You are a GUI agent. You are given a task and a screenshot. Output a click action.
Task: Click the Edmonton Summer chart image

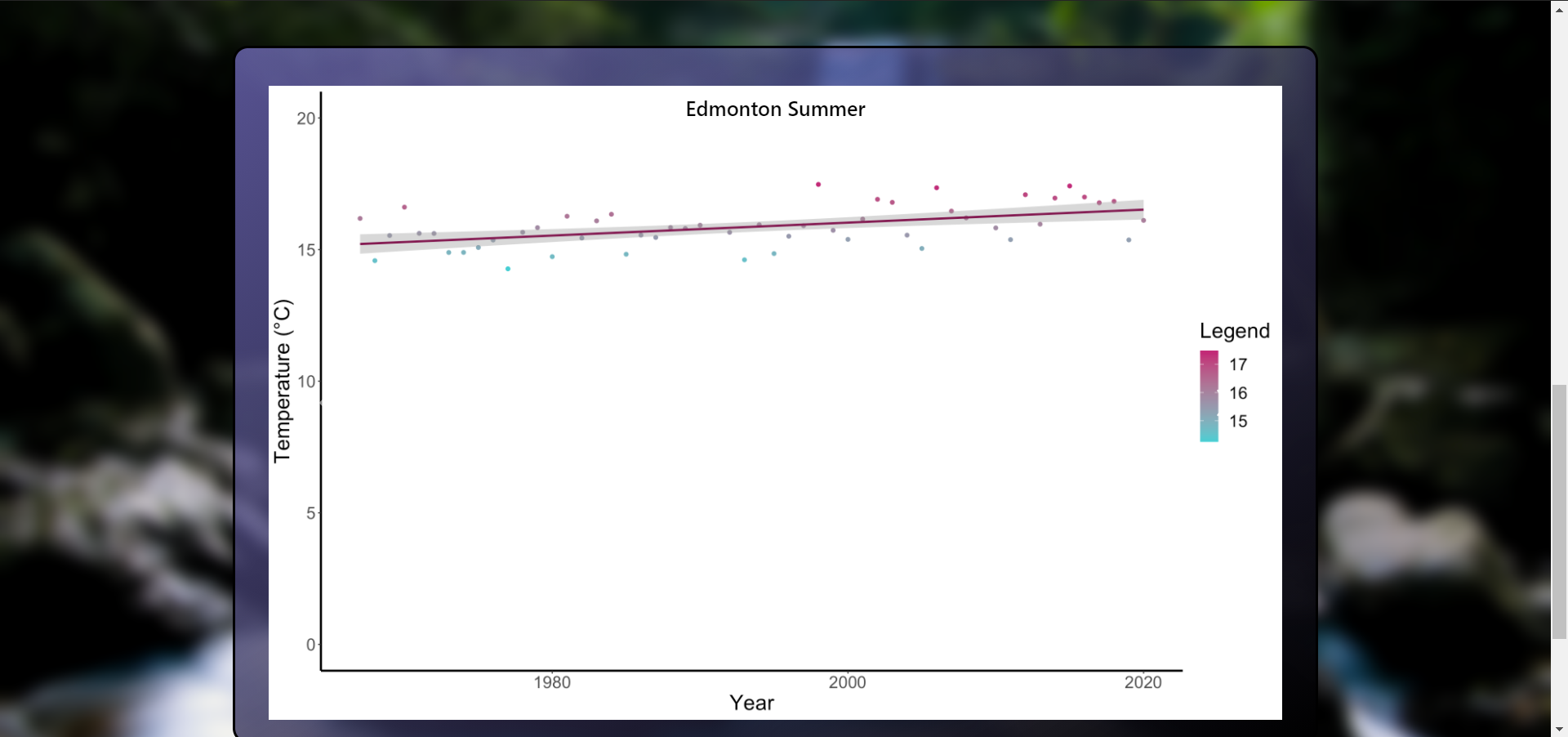coord(775,403)
